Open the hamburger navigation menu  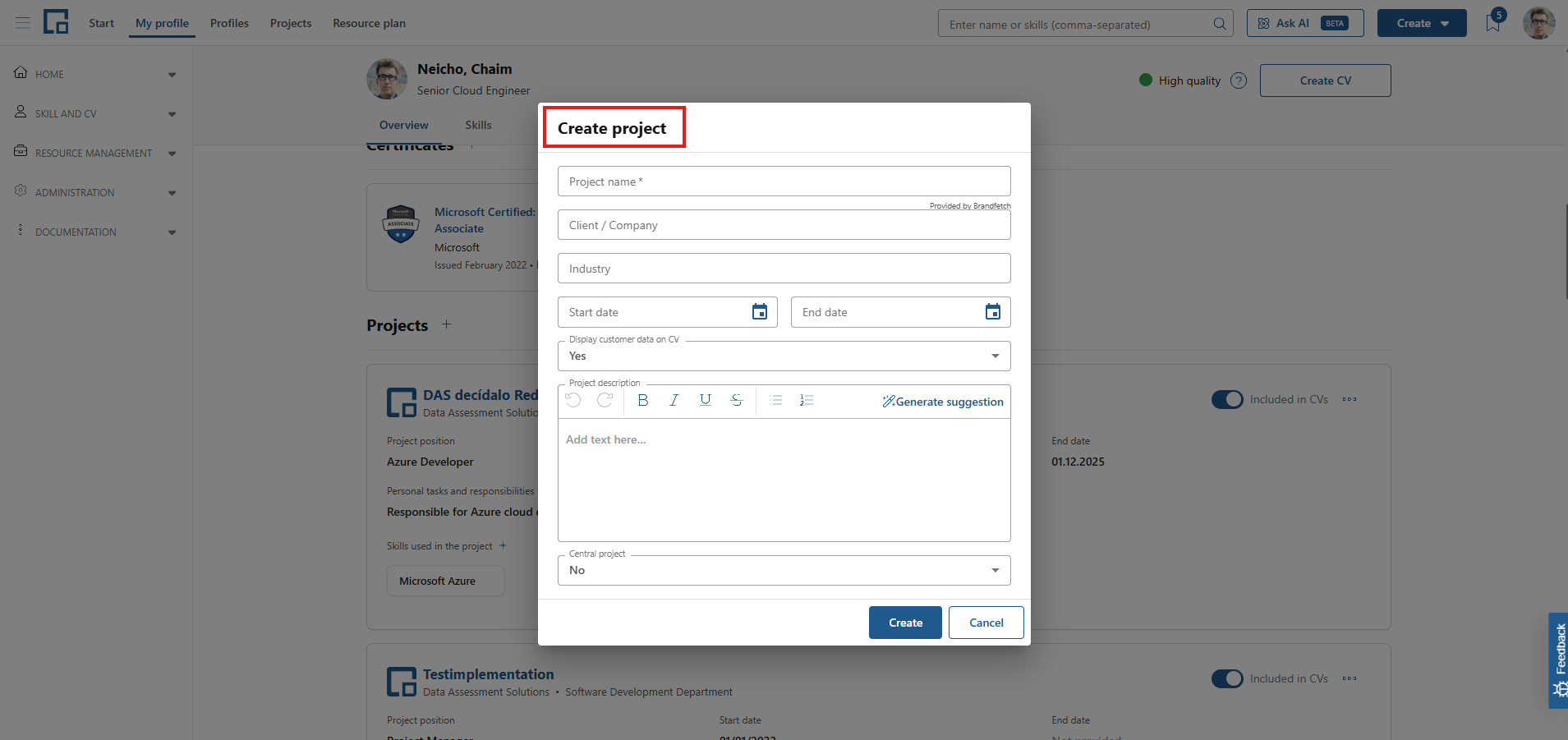[x=23, y=23]
